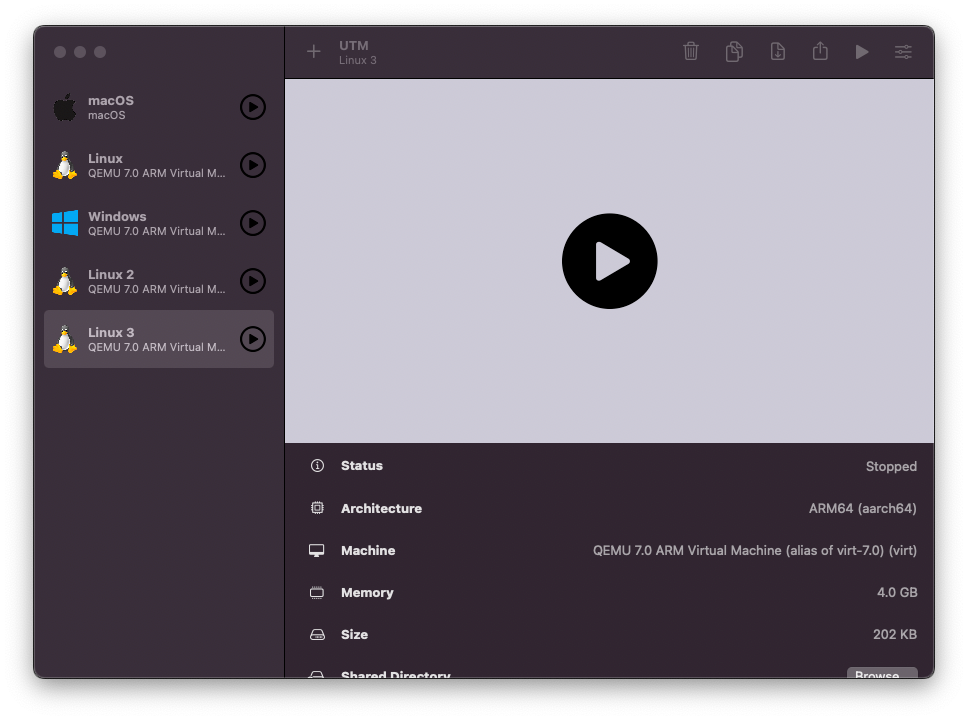This screenshot has width=968, height=720.
Task: Click the plus icon to create a VM
Action: [x=314, y=51]
